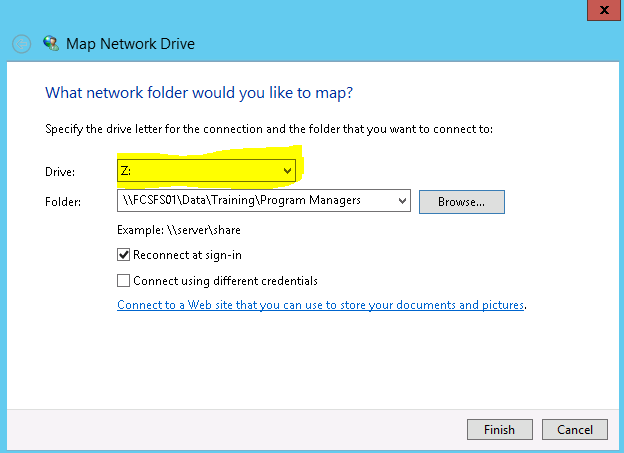
Task: Click the 'Reconnect at sign-in' label text
Action: point(187,255)
